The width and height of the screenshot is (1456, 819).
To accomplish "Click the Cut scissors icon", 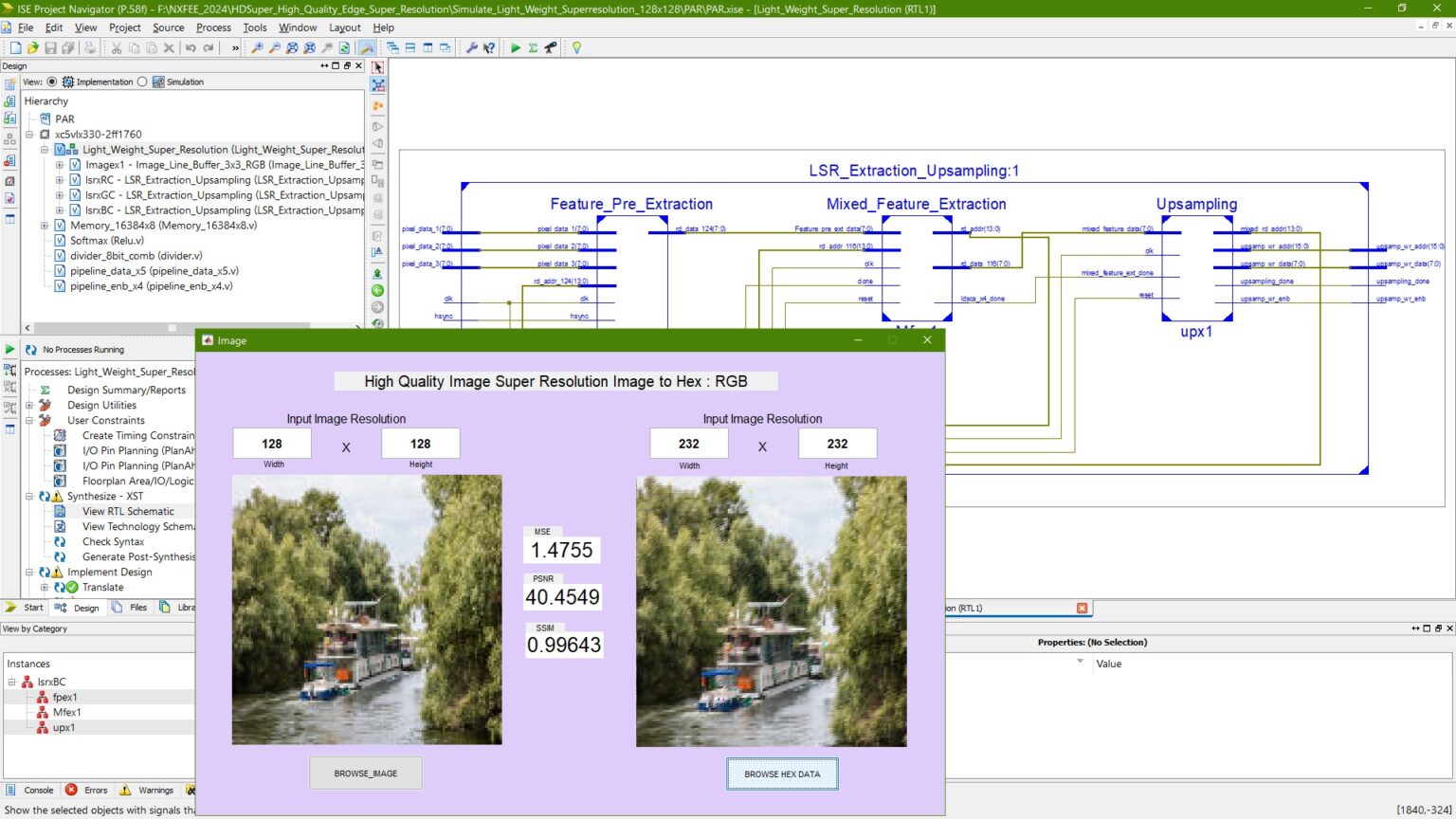I will [x=115, y=47].
